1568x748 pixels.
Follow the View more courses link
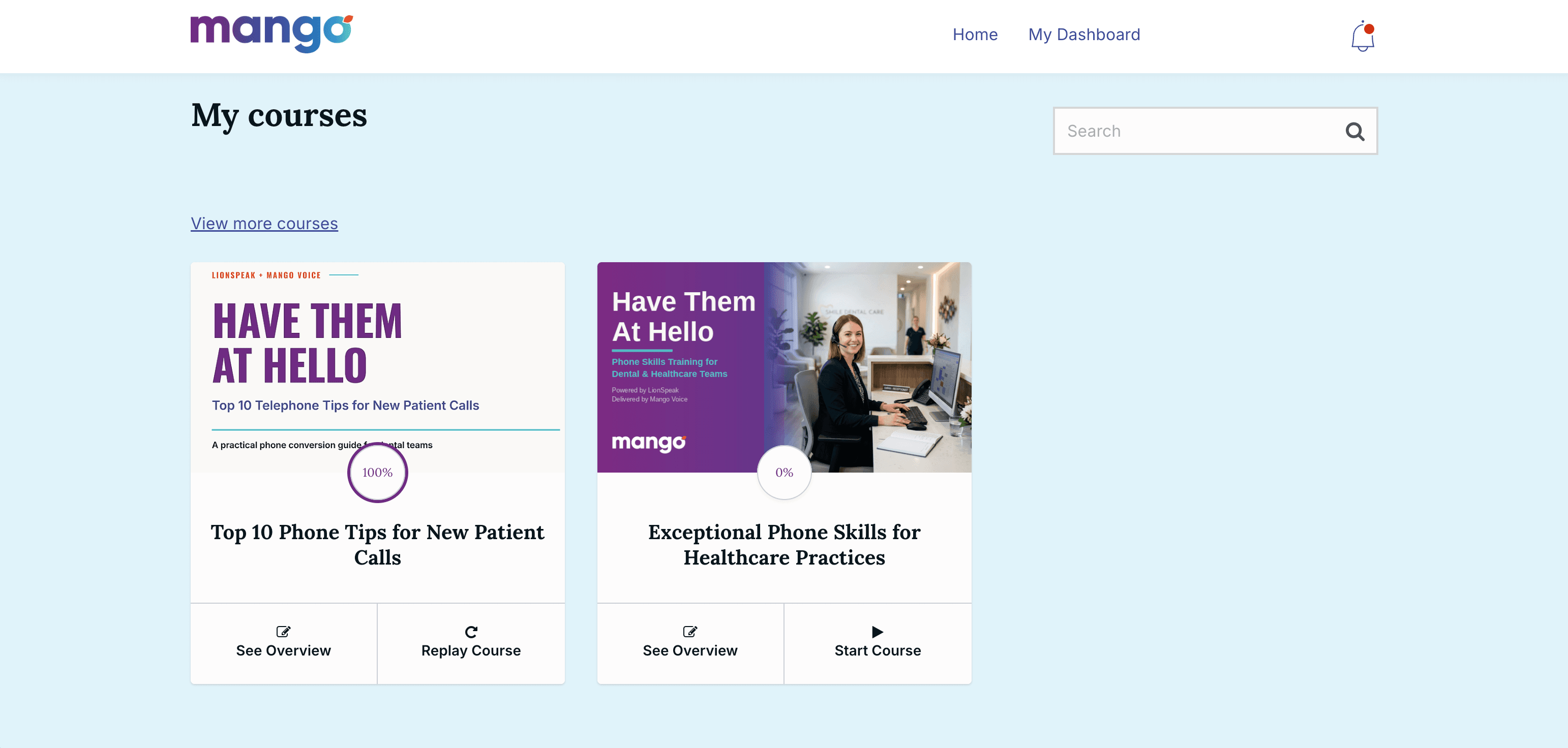(264, 223)
